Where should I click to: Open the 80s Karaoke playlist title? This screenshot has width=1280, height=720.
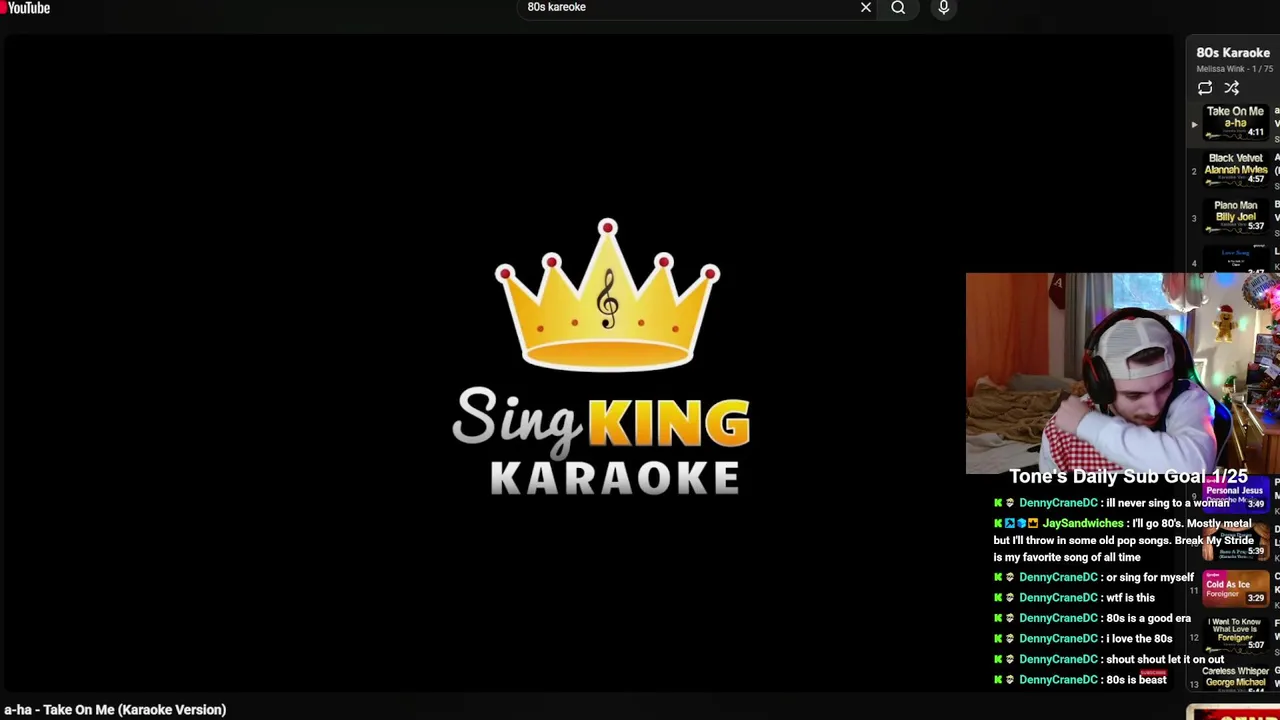[x=1233, y=53]
